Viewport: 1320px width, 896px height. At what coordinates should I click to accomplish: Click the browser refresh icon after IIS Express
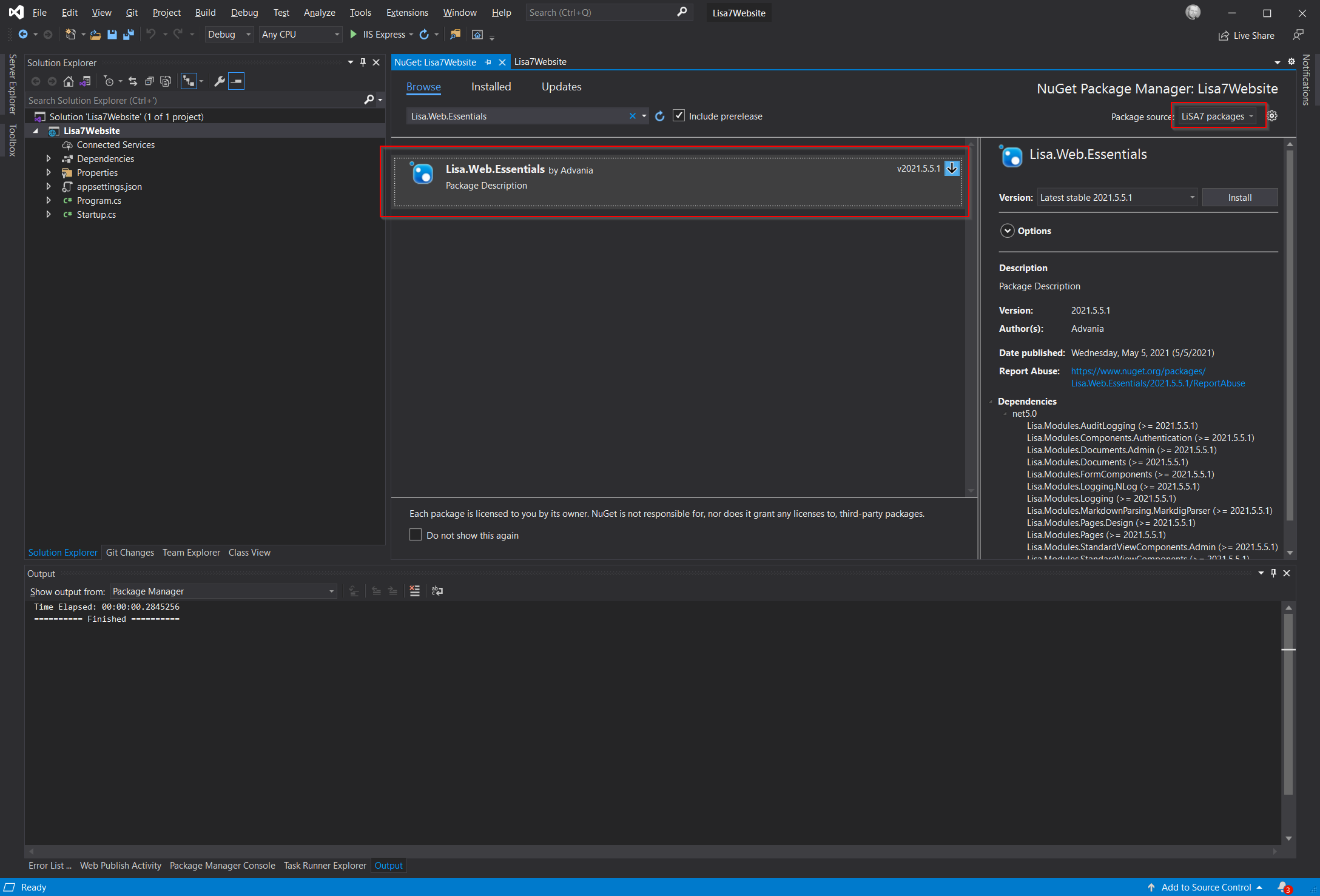(424, 35)
